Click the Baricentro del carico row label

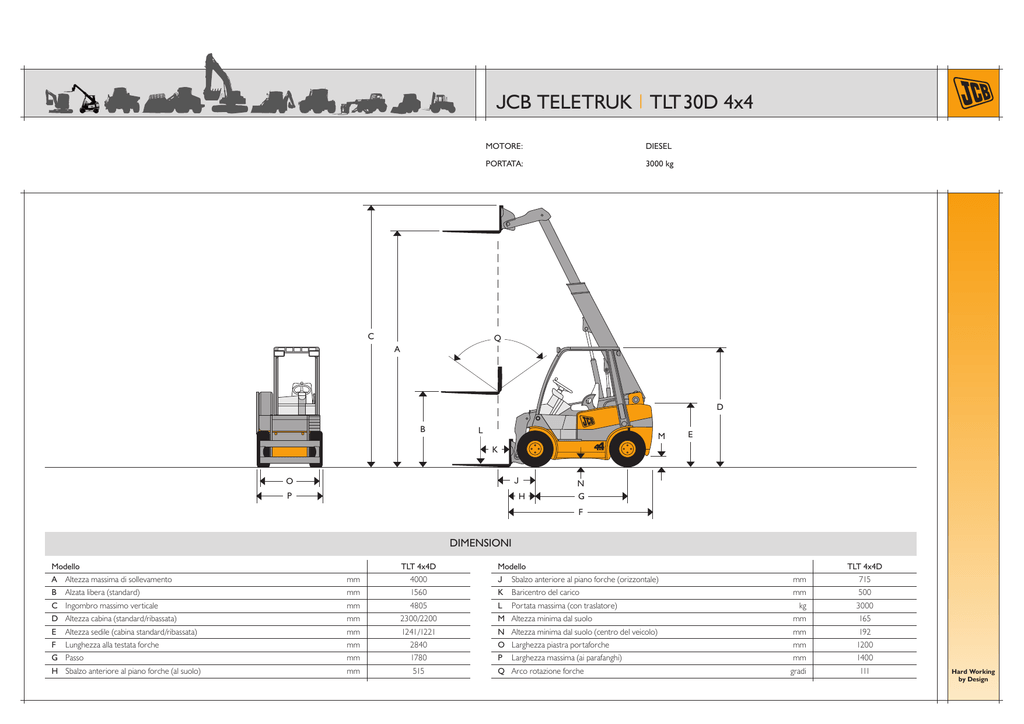click(x=545, y=593)
